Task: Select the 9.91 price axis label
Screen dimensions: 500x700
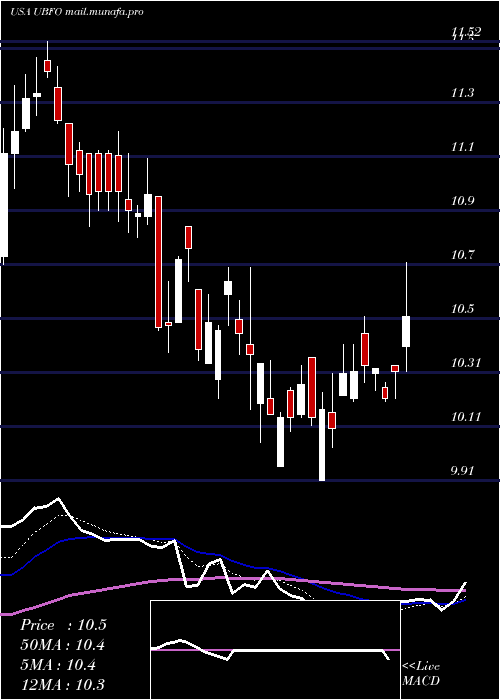Action: (464, 471)
